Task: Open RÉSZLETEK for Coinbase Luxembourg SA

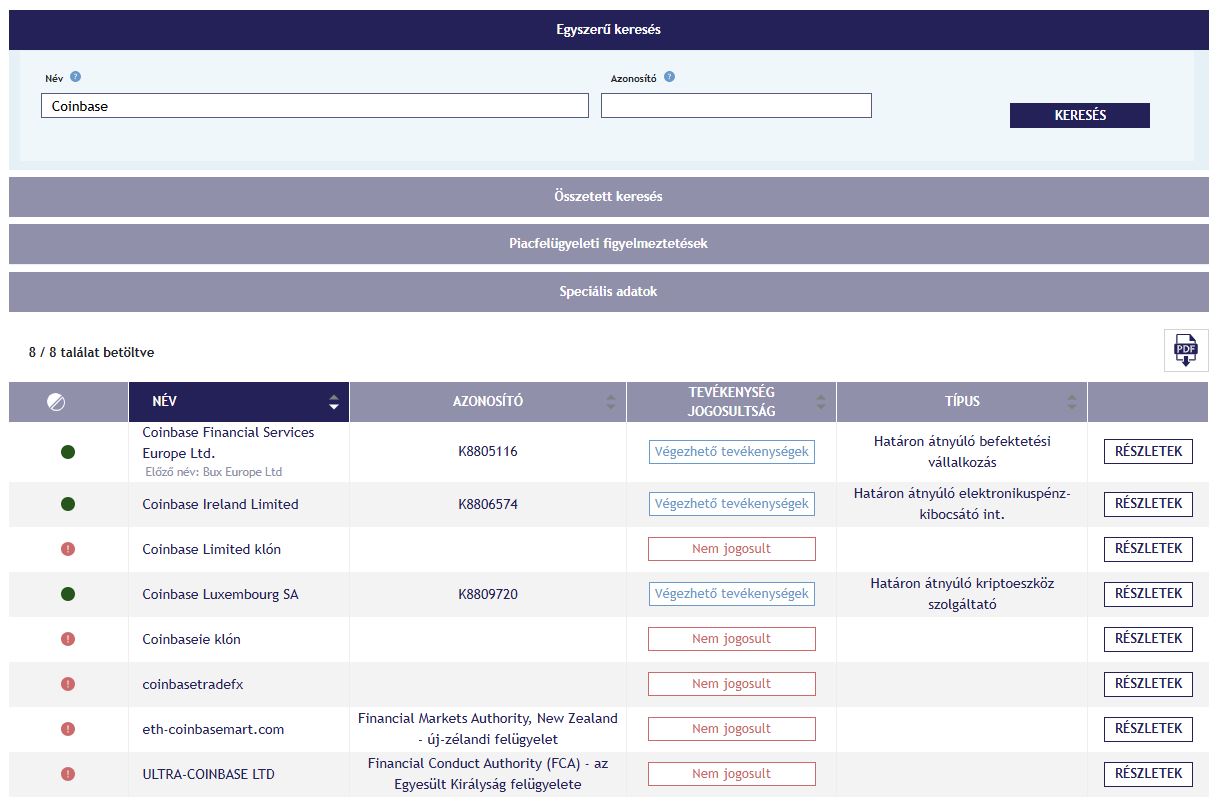Action: [x=1148, y=594]
